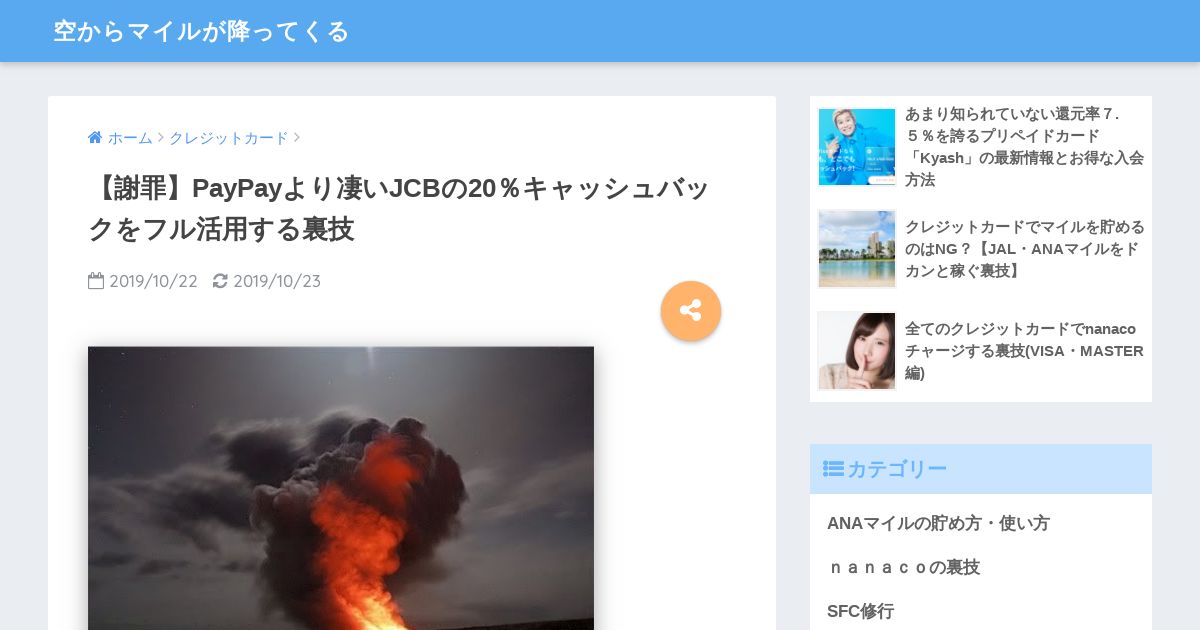Click the published date 2019/10/22
Screen dimensions: 1200x630
click(x=153, y=281)
